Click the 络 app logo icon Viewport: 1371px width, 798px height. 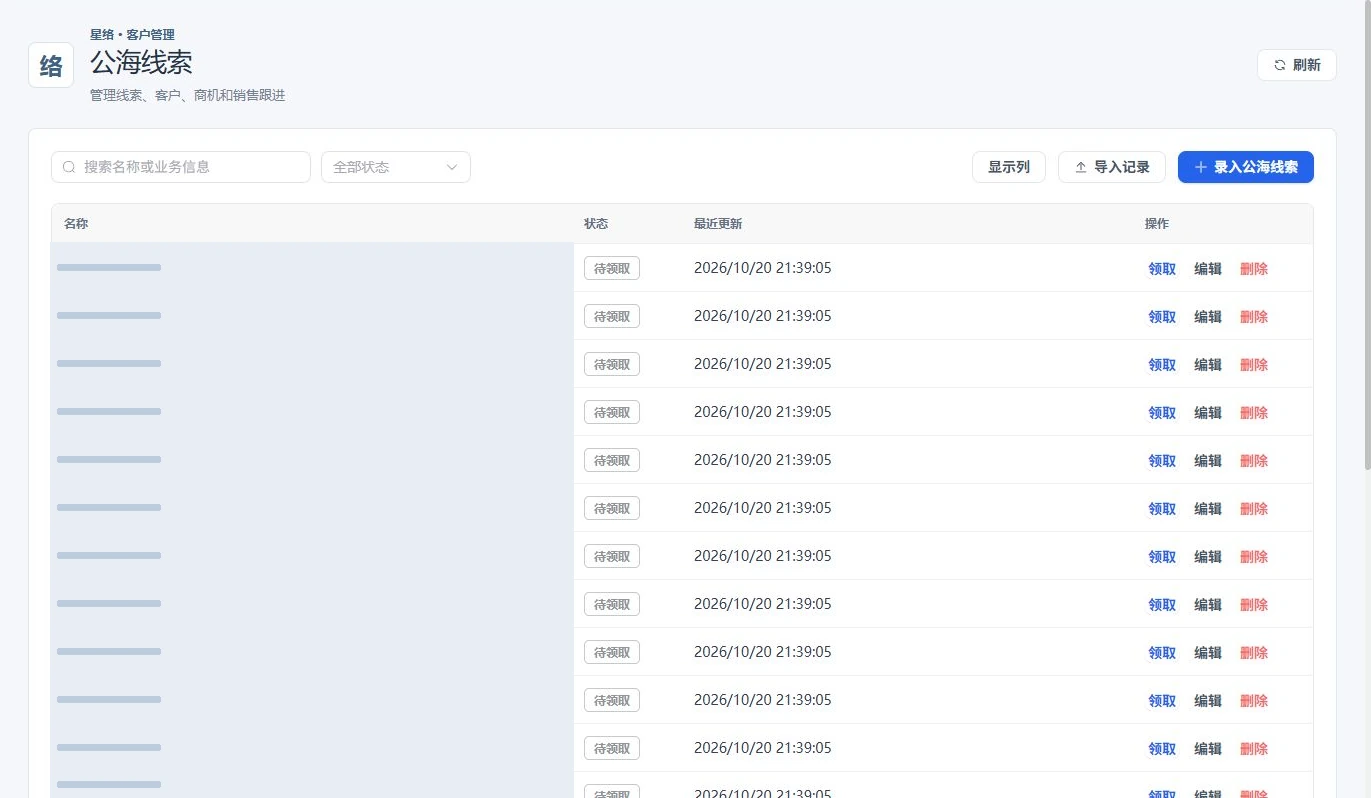tap(51, 65)
